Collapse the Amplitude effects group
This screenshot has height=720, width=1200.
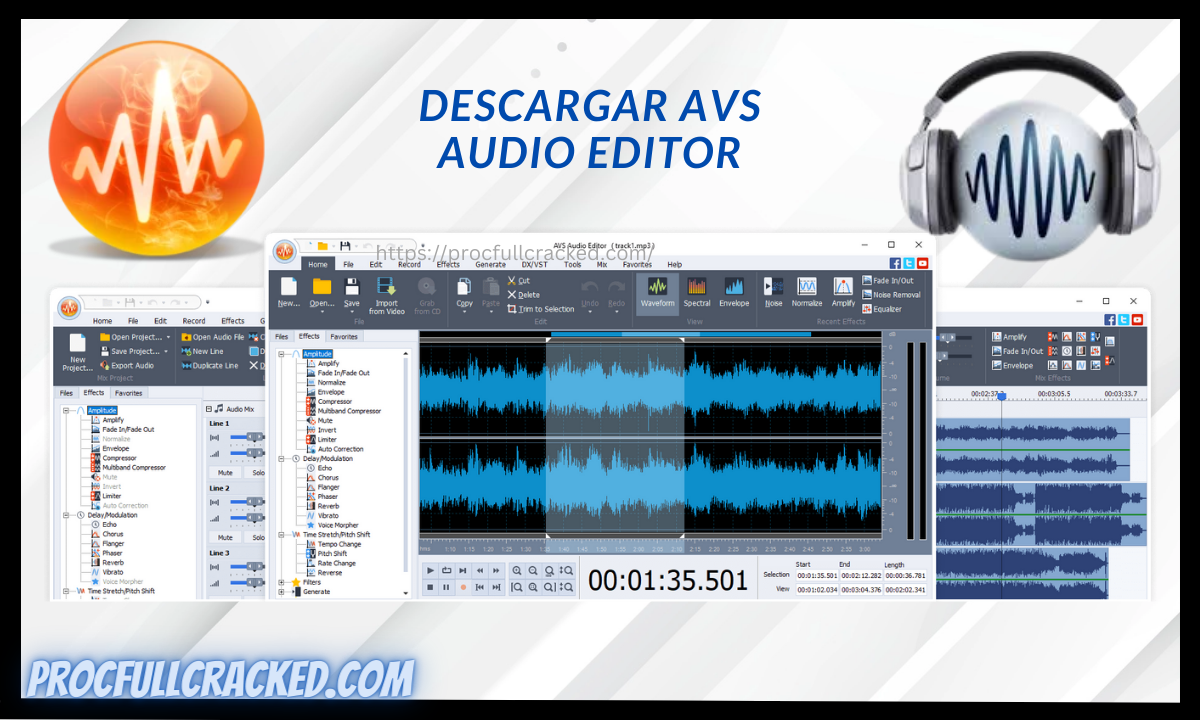click(x=281, y=355)
